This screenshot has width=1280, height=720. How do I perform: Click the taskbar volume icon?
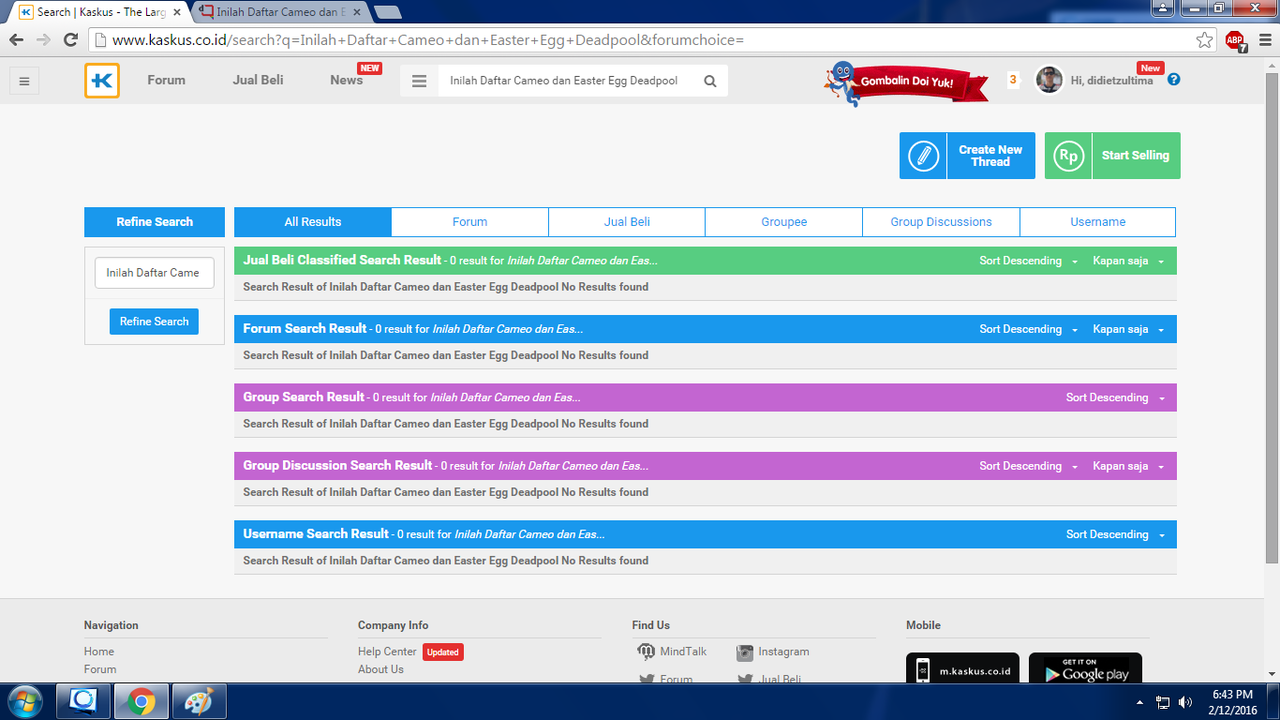1186,702
